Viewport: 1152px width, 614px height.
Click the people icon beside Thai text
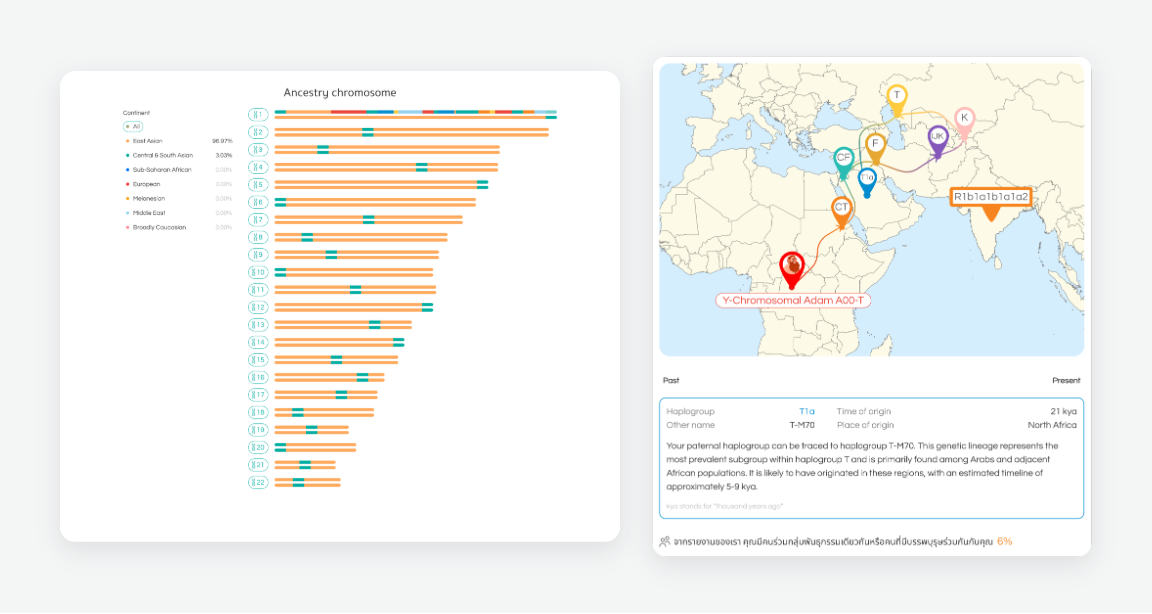(664, 542)
